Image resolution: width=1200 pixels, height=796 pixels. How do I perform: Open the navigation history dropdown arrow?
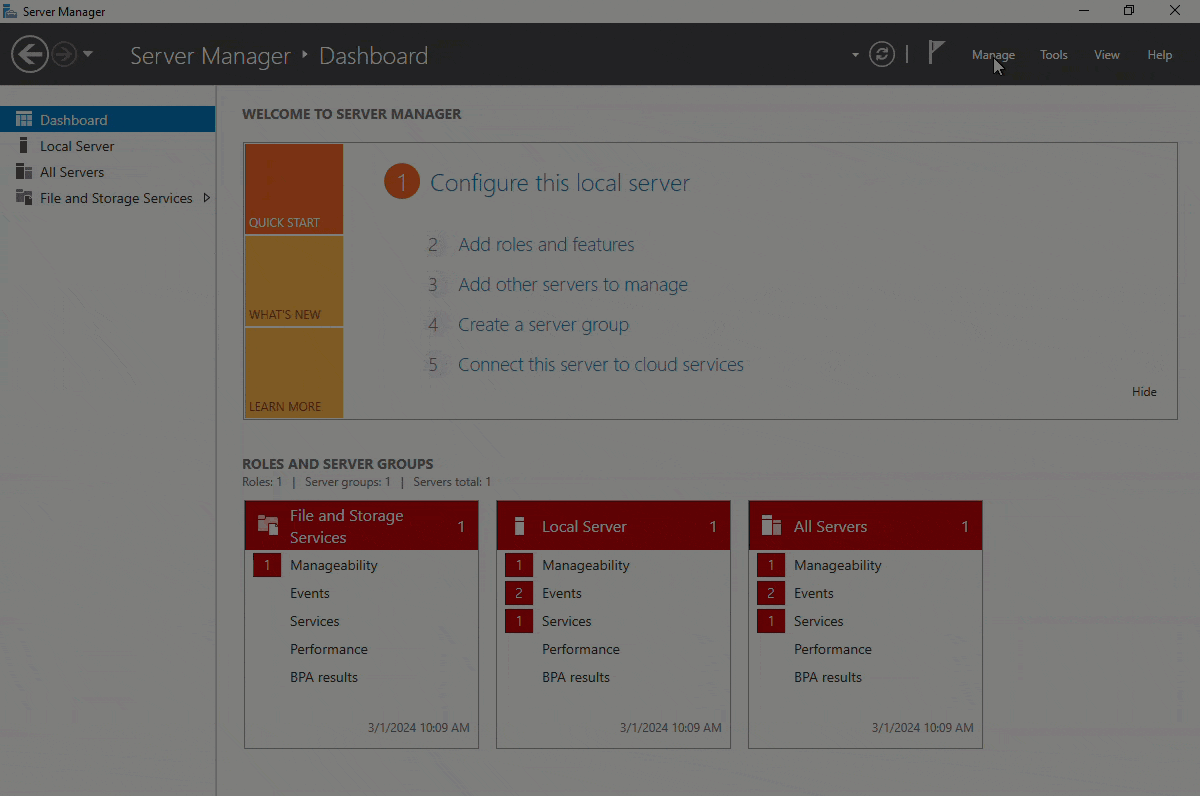(x=88, y=54)
